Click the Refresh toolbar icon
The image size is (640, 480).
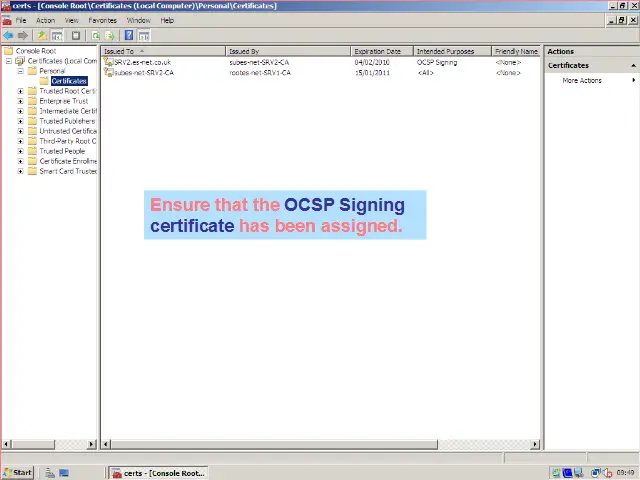pyautogui.click(x=95, y=36)
